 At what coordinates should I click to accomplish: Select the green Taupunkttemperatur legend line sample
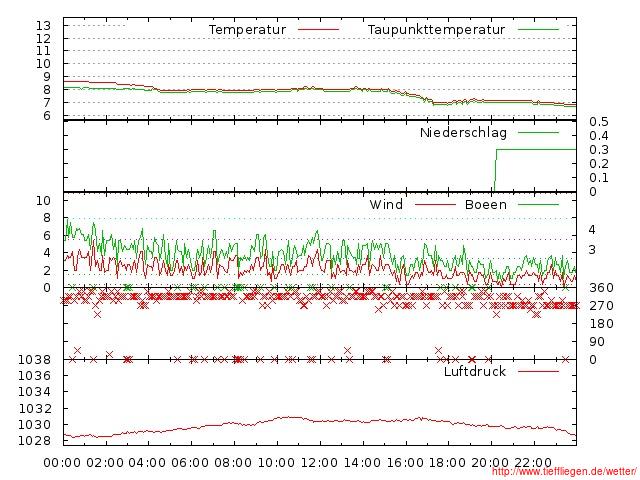click(x=538, y=31)
